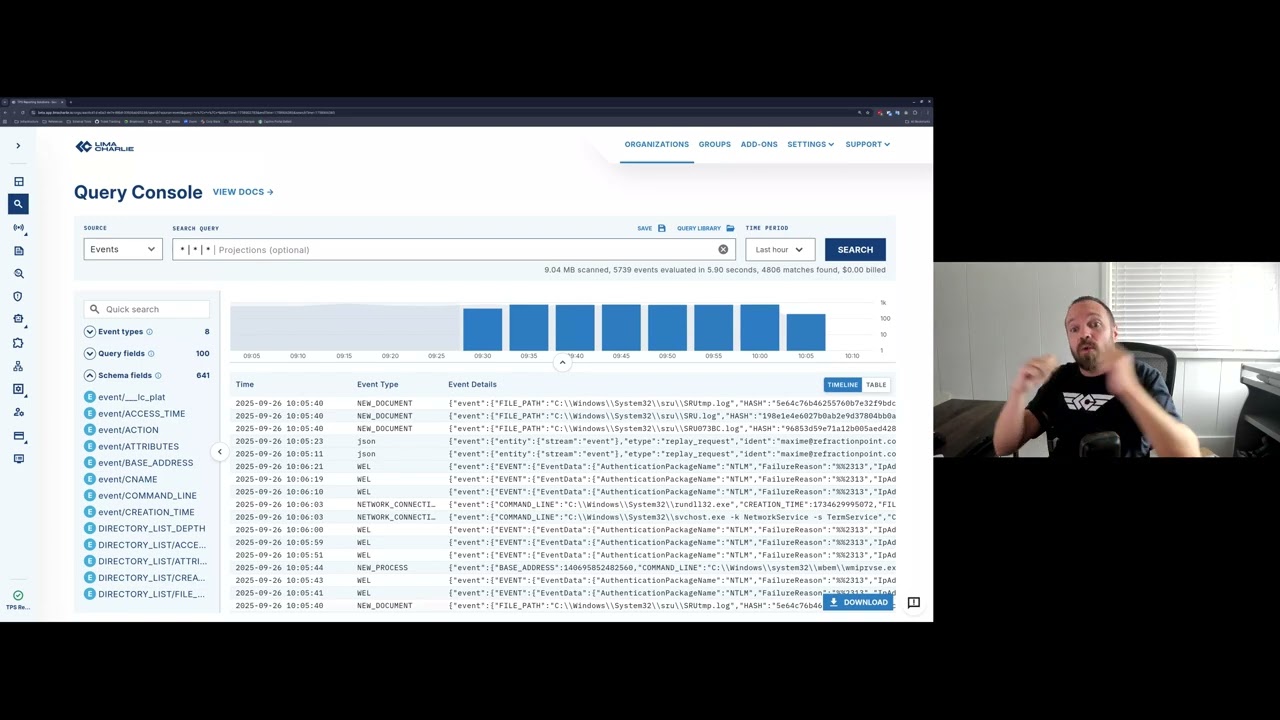Open the shield icon in sidebar
The image size is (1280, 720).
18,297
